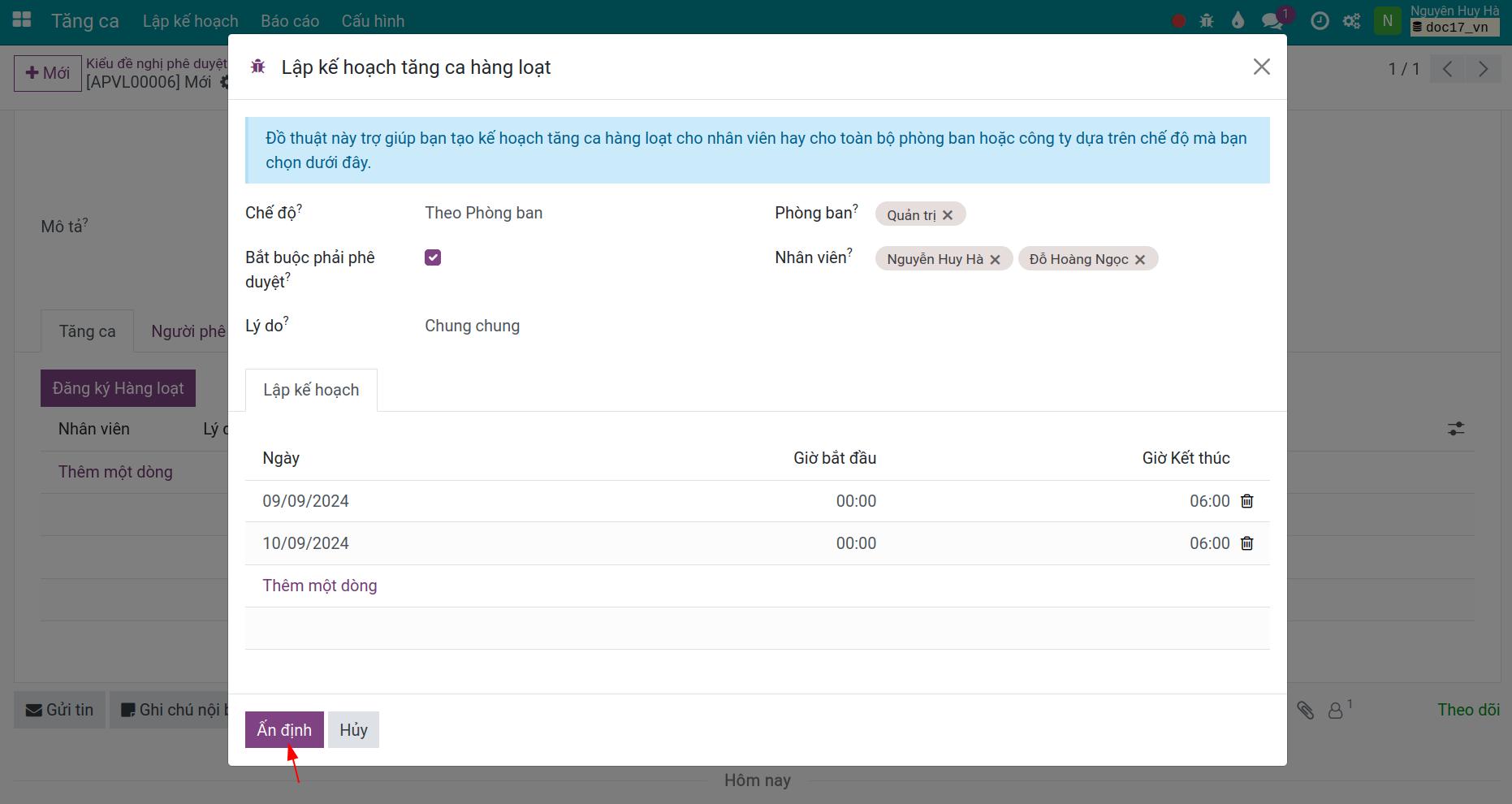Open the Lập kế hoạch menu

[191, 21]
